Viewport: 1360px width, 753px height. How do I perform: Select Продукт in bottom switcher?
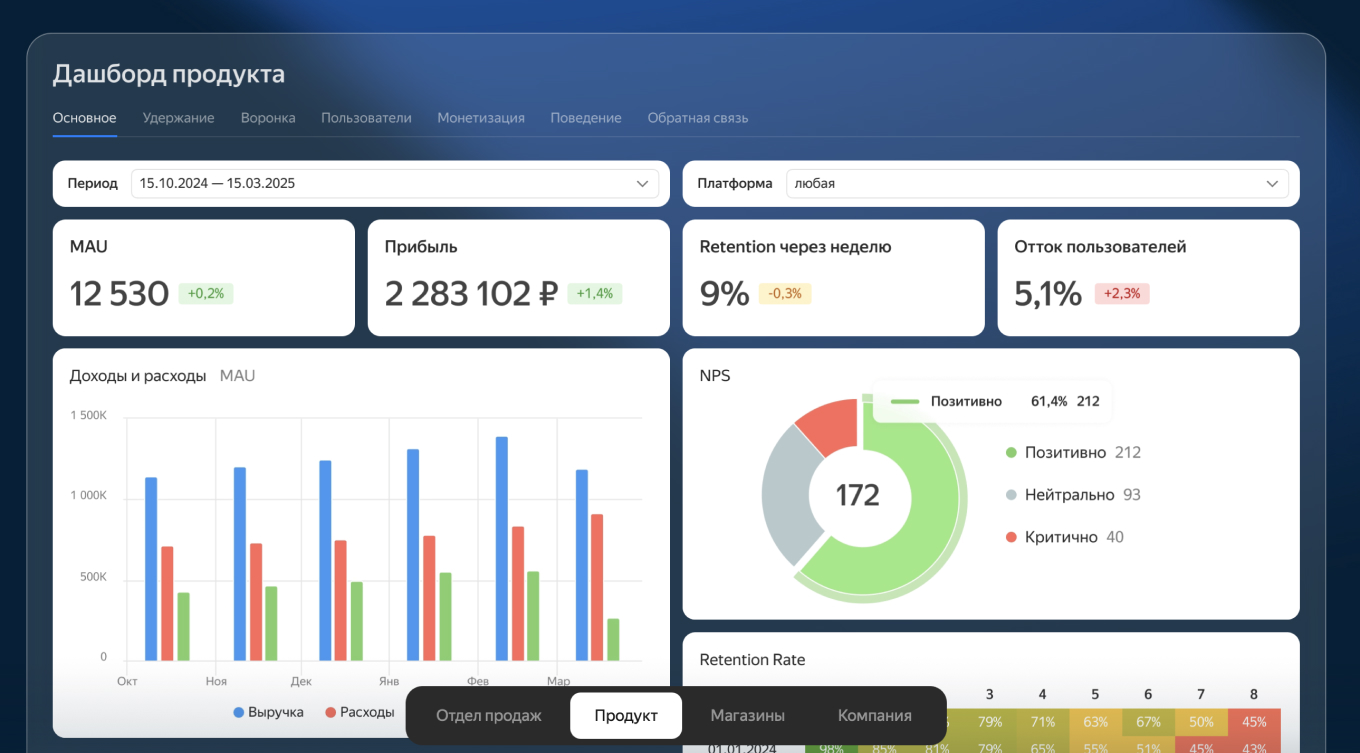pyautogui.click(x=626, y=716)
